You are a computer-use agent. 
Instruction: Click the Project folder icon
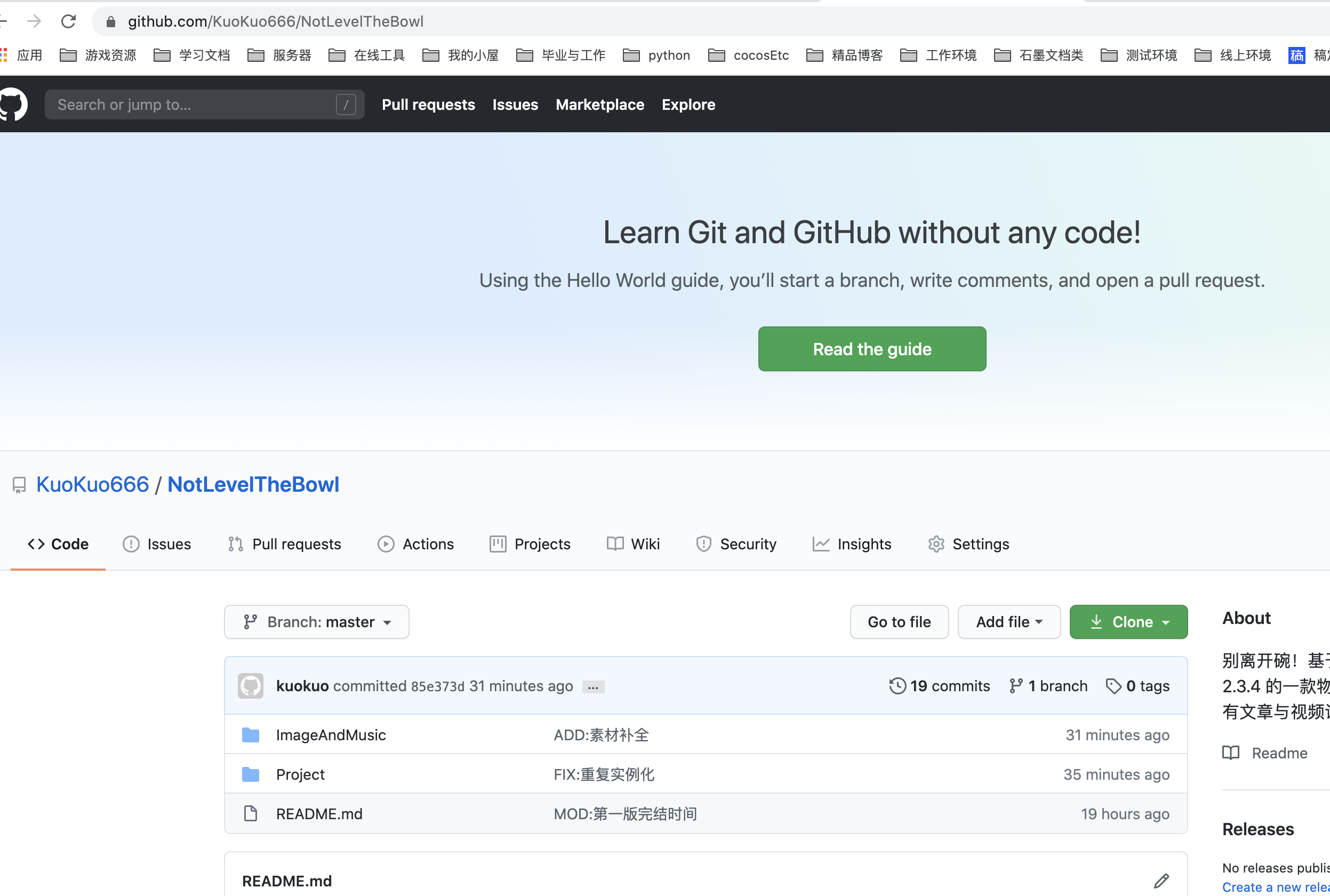[251, 774]
